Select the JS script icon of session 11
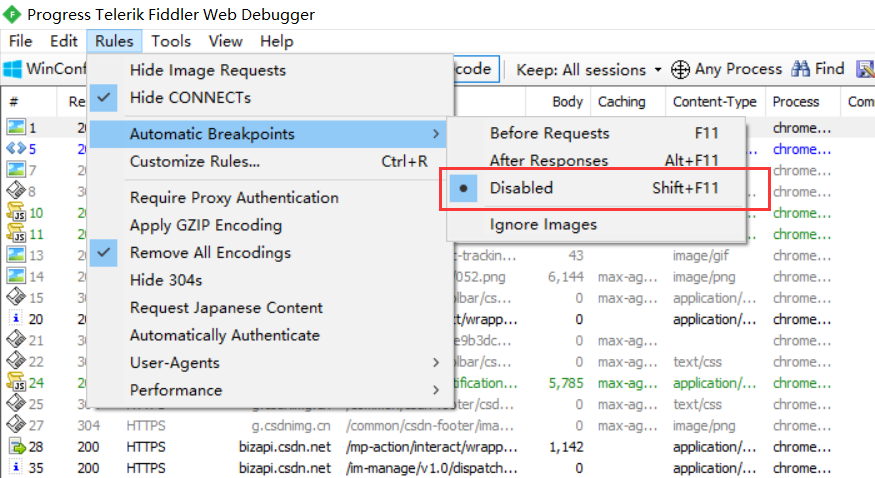The height and width of the screenshot is (478, 875). 16,233
